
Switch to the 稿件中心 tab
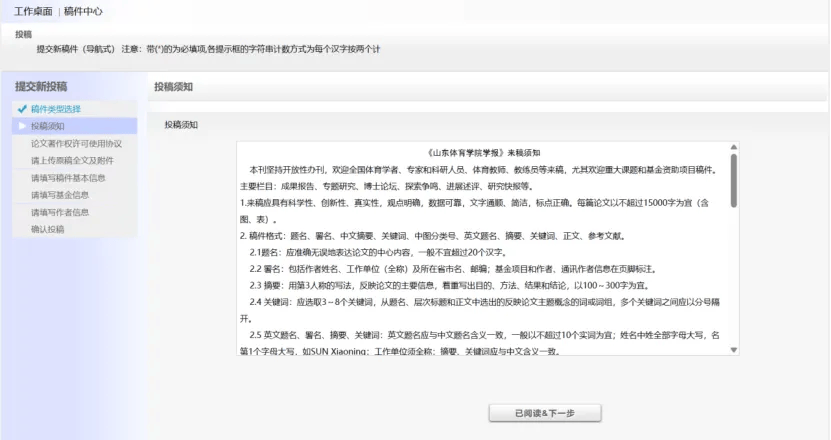(x=84, y=11)
